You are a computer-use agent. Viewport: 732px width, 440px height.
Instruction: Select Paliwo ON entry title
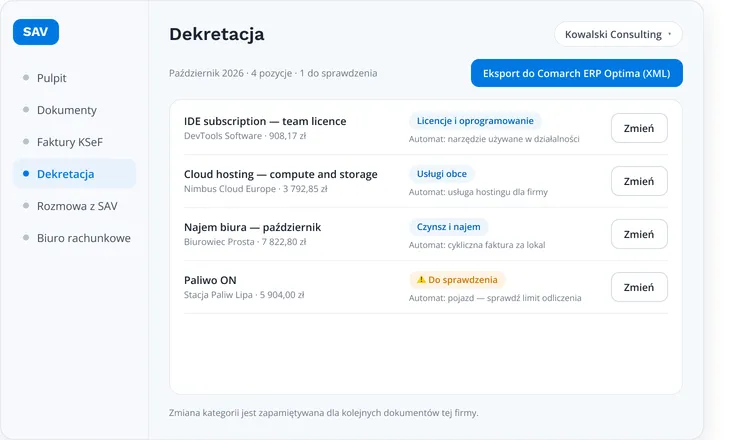coord(210,280)
